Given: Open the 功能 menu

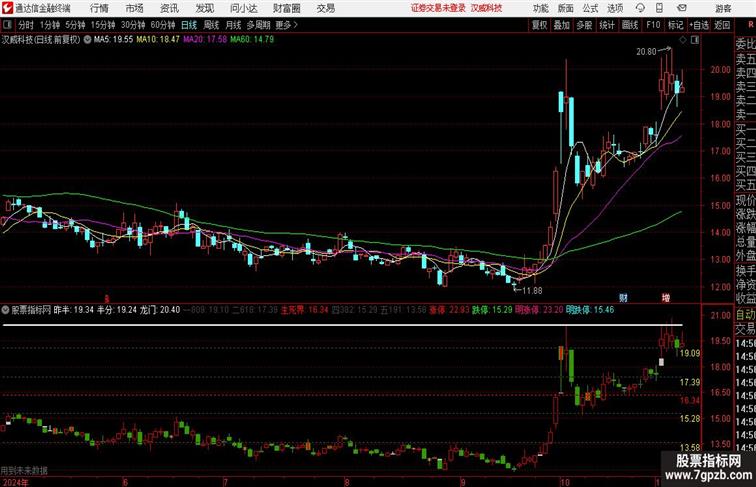Looking at the screenshot, I should [x=540, y=8].
